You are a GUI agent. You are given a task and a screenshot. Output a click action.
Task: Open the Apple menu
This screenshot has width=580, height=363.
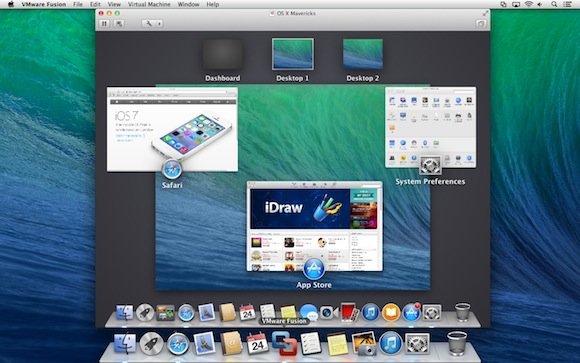(x=10, y=4)
